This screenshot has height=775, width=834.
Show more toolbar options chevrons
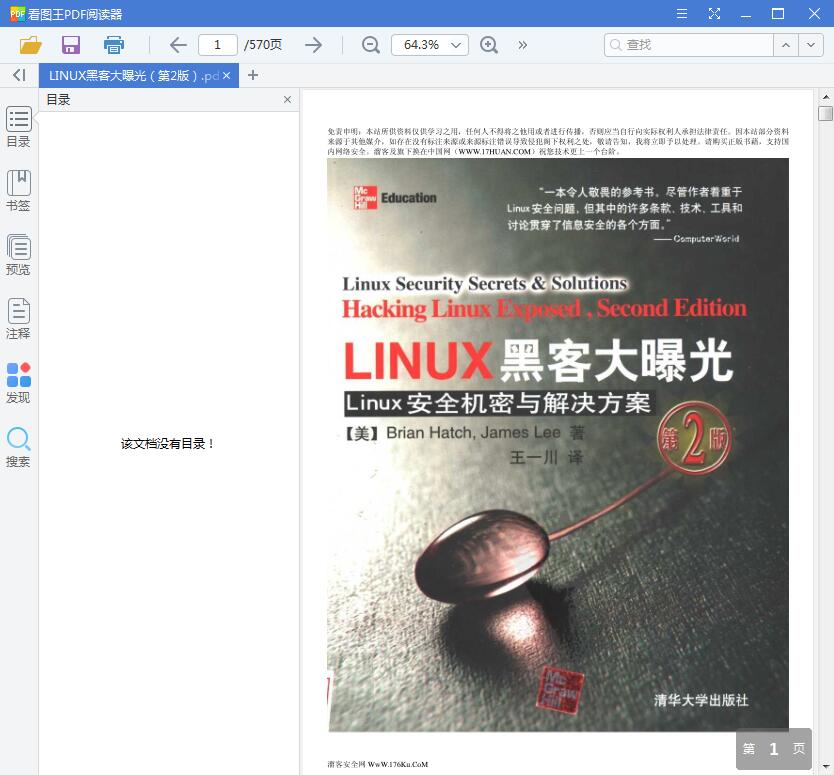522,45
